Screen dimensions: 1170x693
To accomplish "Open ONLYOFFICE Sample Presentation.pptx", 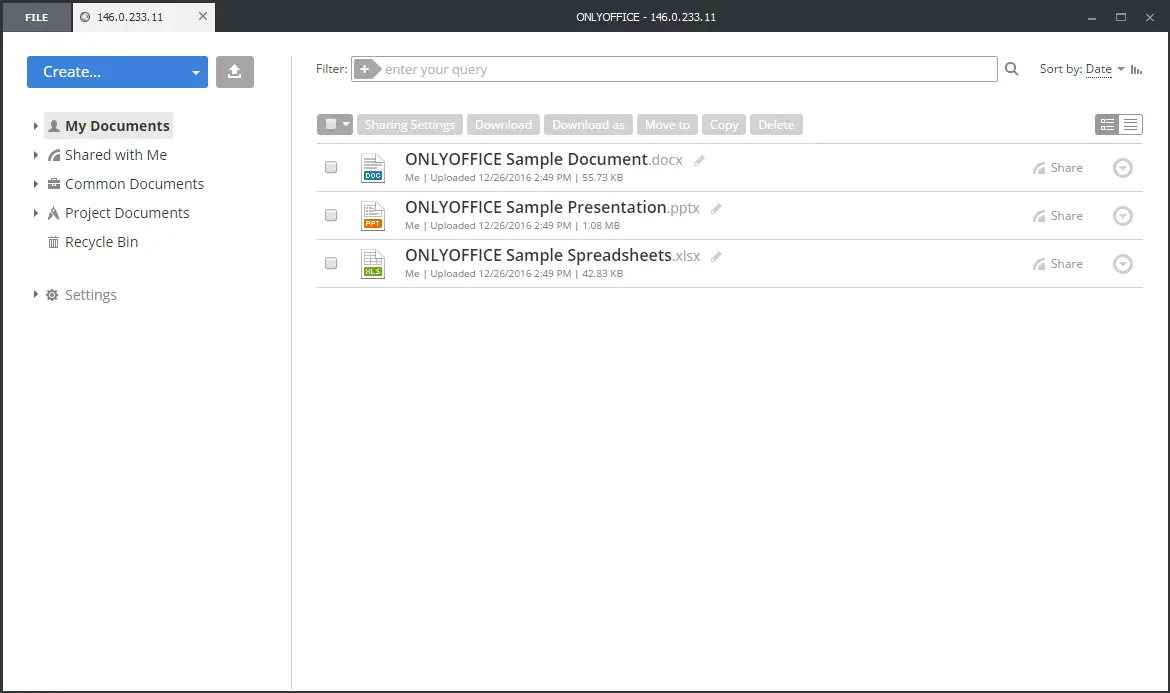I will (x=552, y=207).
